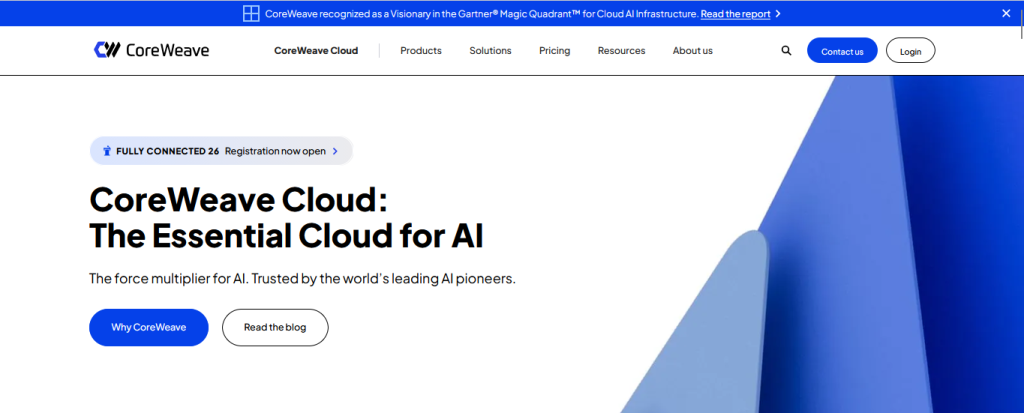Click the Read the blog button
The image size is (1024, 413).
click(x=275, y=327)
